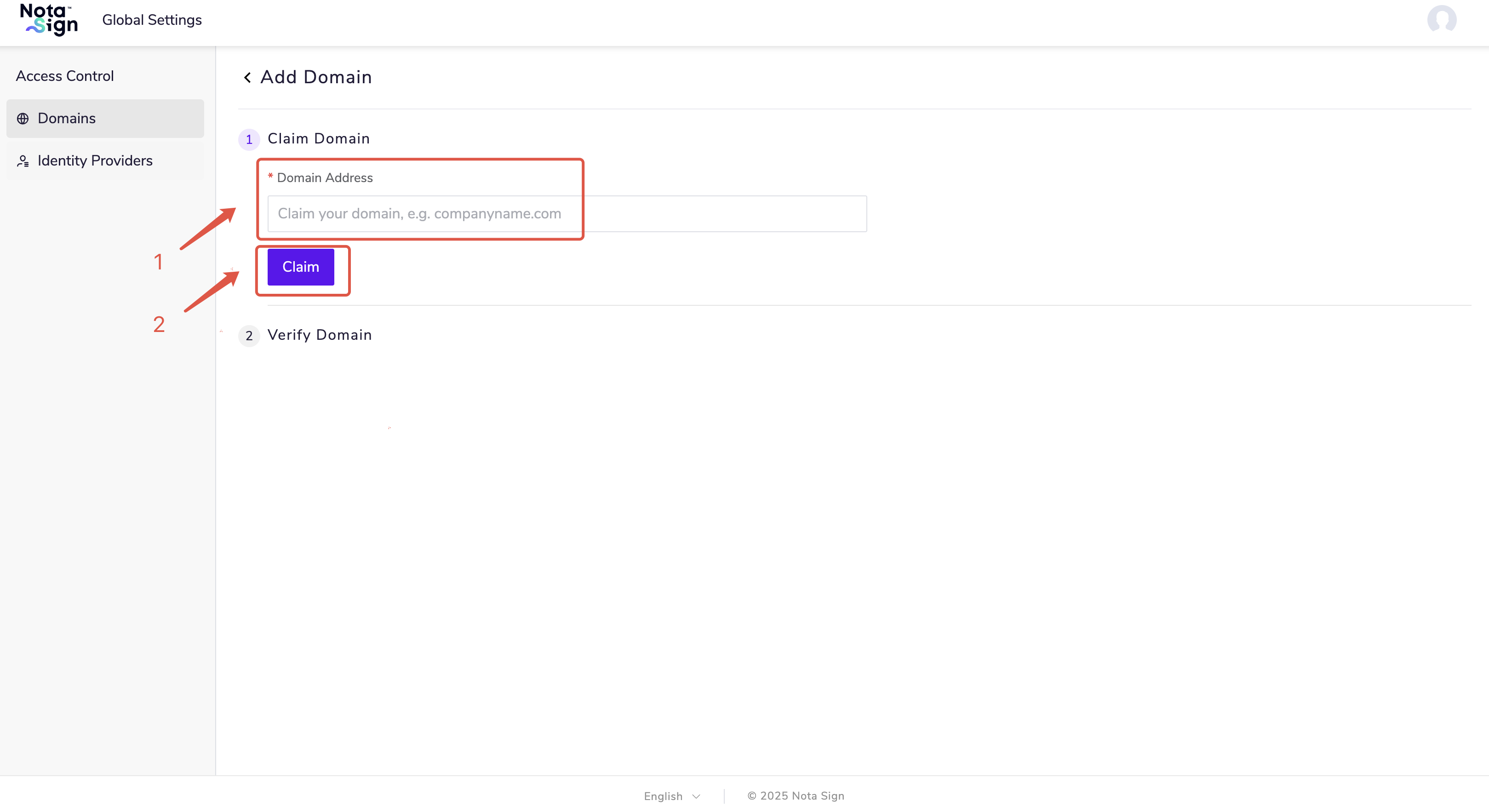Image resolution: width=1489 pixels, height=812 pixels.
Task: Click the step 1 number circle
Action: (249, 139)
